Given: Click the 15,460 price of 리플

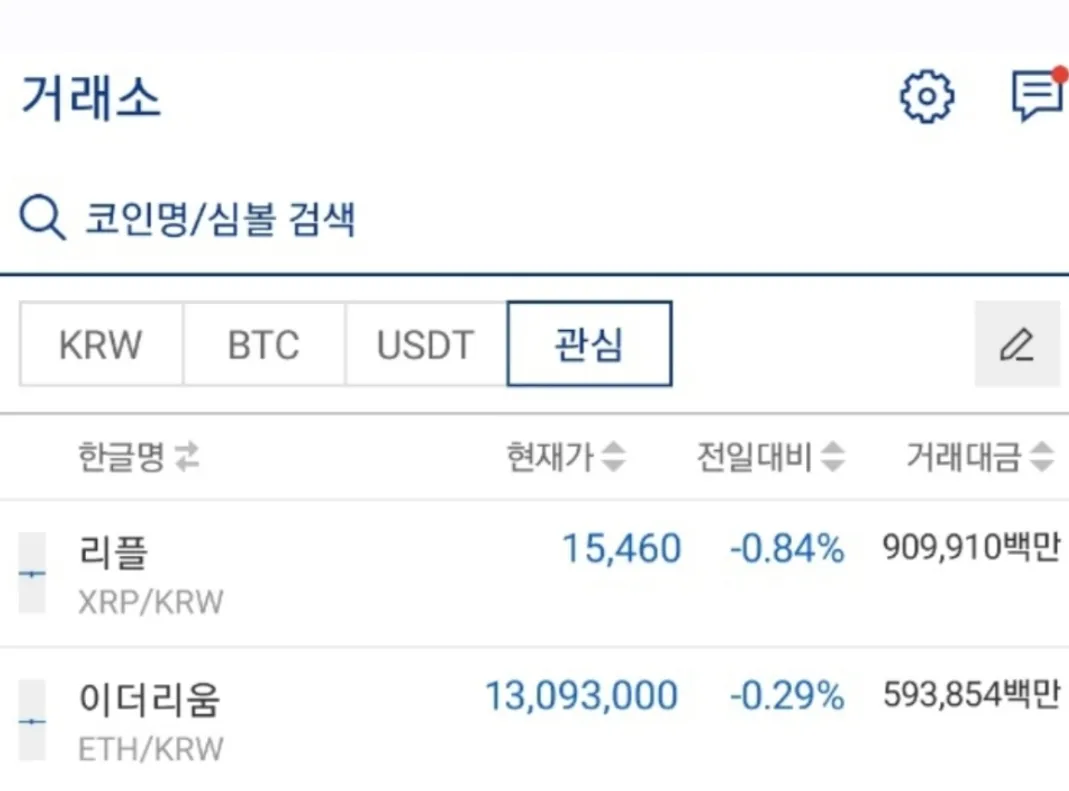Looking at the screenshot, I should [621, 549].
